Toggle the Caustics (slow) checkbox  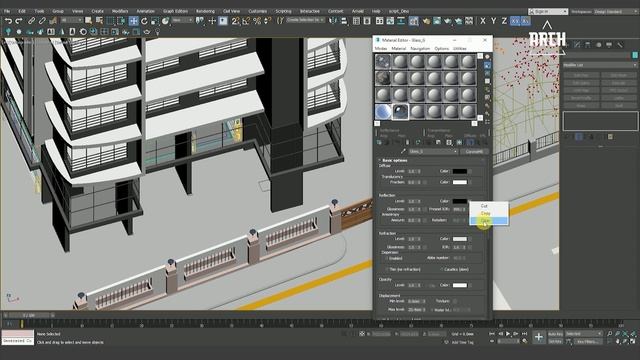click(x=441, y=269)
